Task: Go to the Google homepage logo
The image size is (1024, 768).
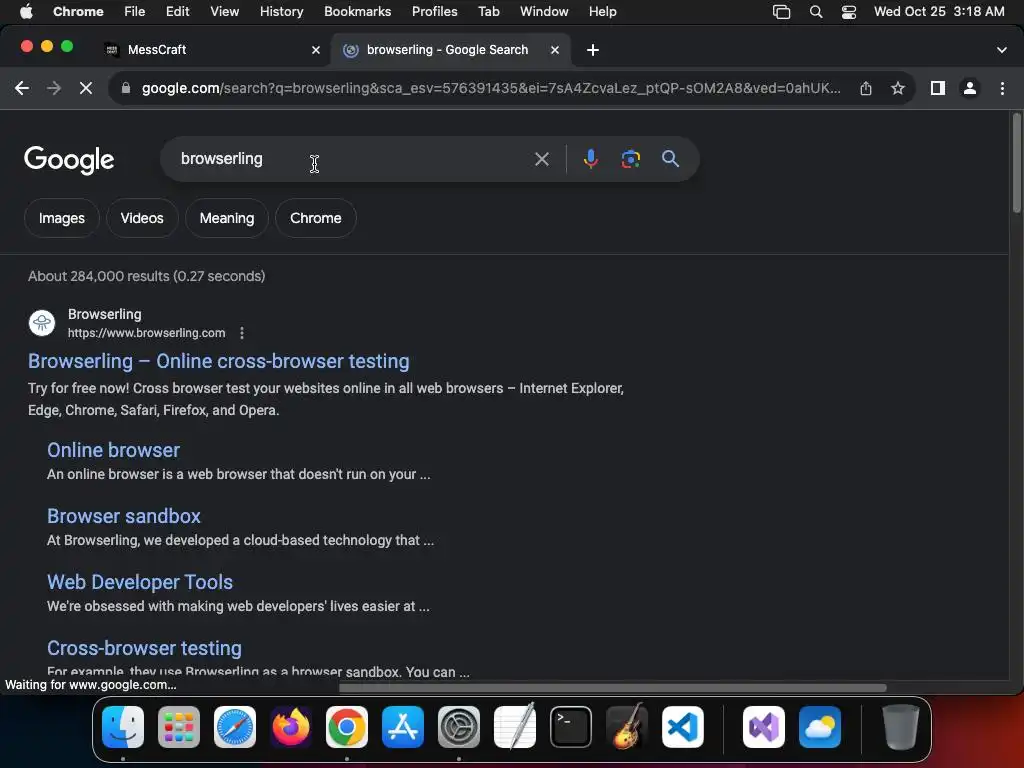Action: (x=69, y=160)
